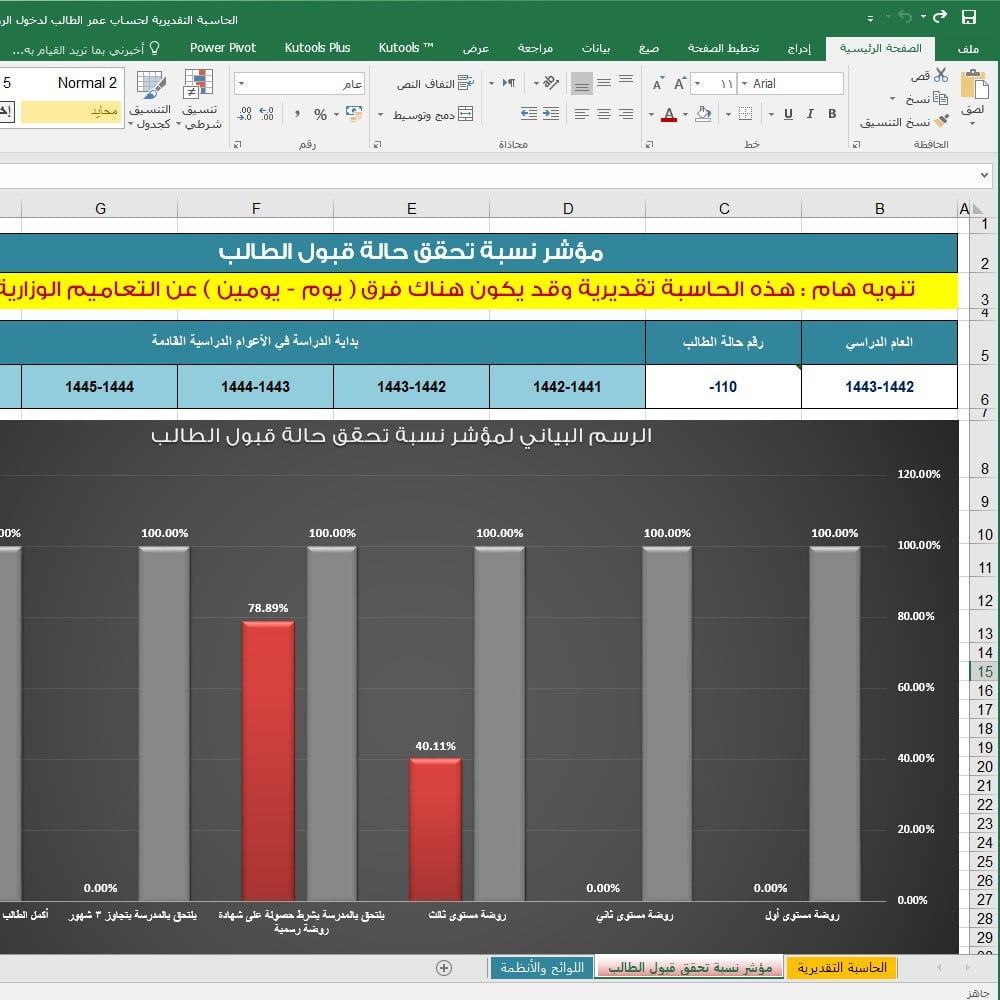This screenshot has width=1000, height=1000.
Task: Expand the number format dropdown (عام)
Action: [243, 84]
